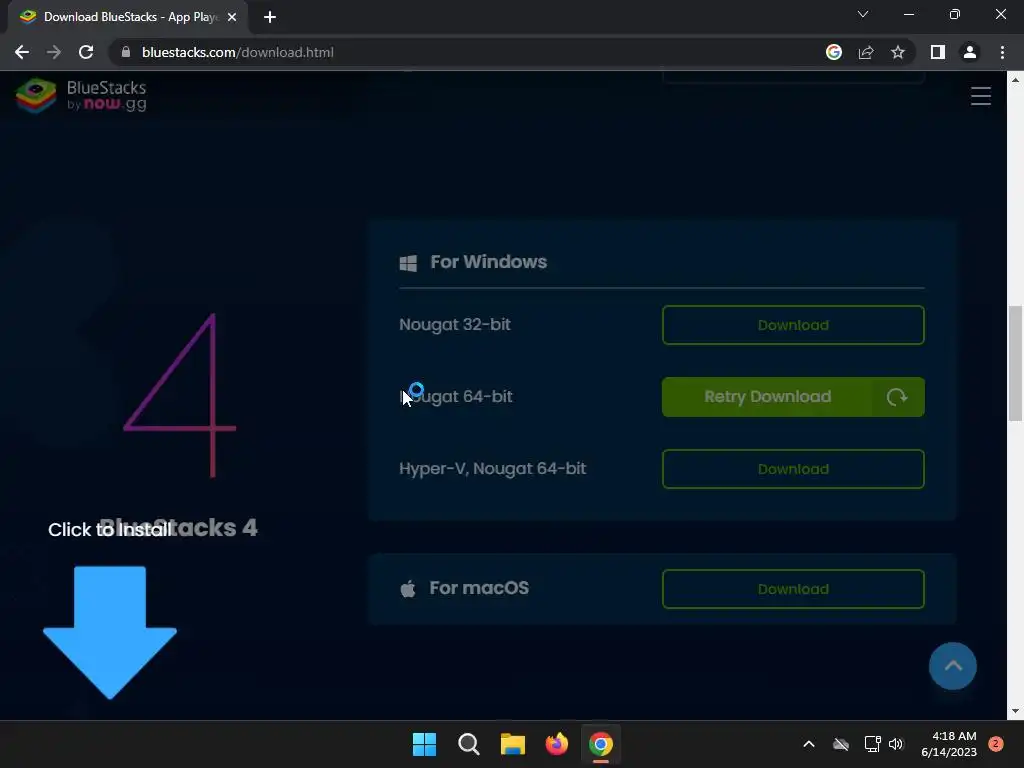Launch Firefox from taskbar
This screenshot has width=1024, height=768.
556,744
